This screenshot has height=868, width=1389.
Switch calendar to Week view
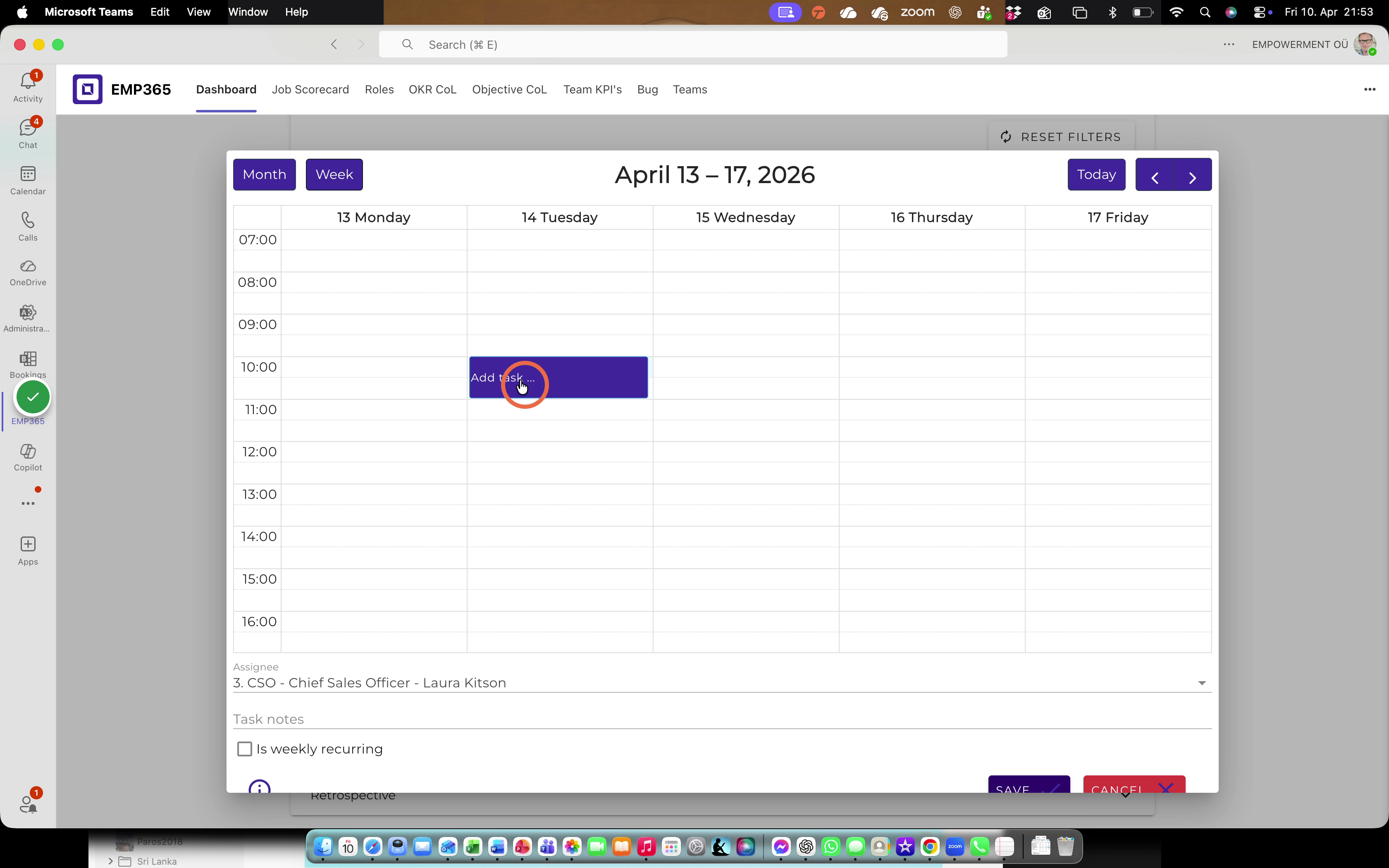334,174
